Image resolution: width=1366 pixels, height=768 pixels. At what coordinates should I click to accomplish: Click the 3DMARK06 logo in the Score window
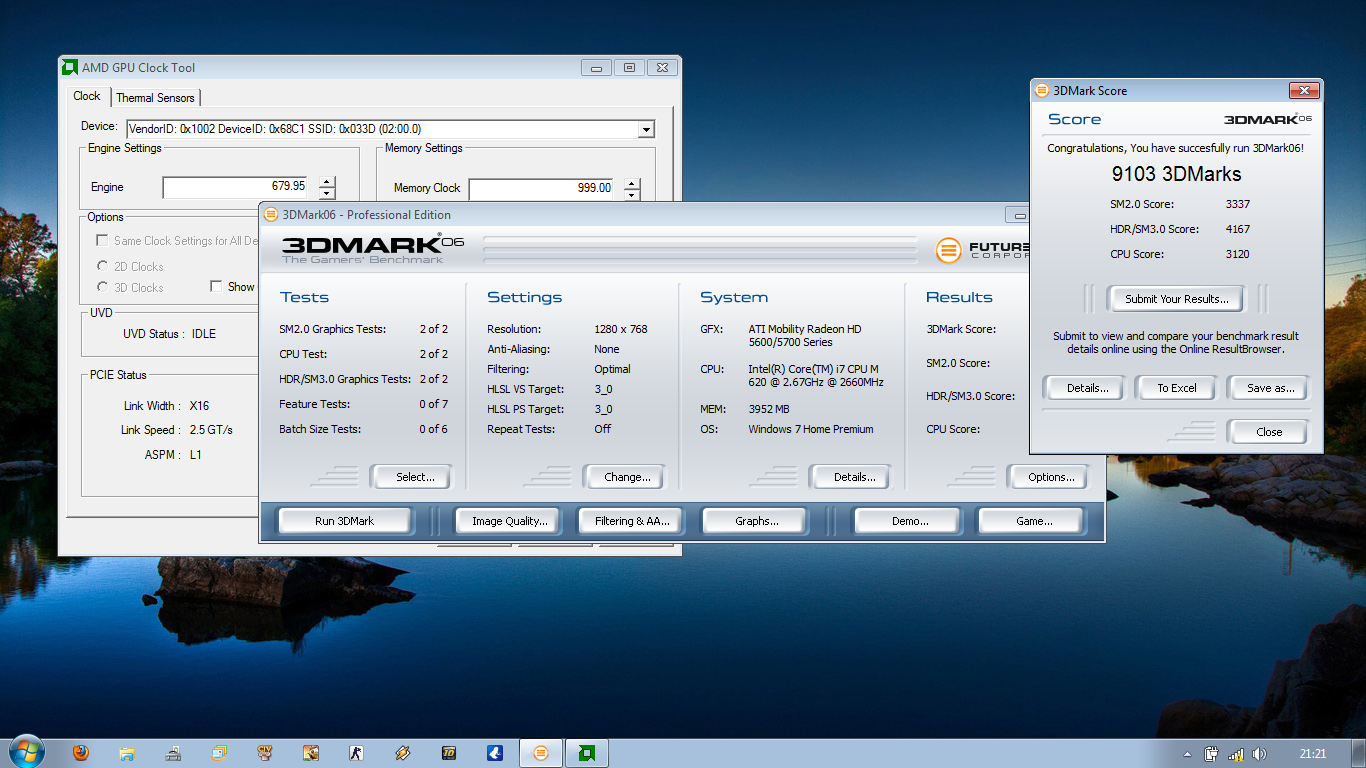[x=1267, y=119]
